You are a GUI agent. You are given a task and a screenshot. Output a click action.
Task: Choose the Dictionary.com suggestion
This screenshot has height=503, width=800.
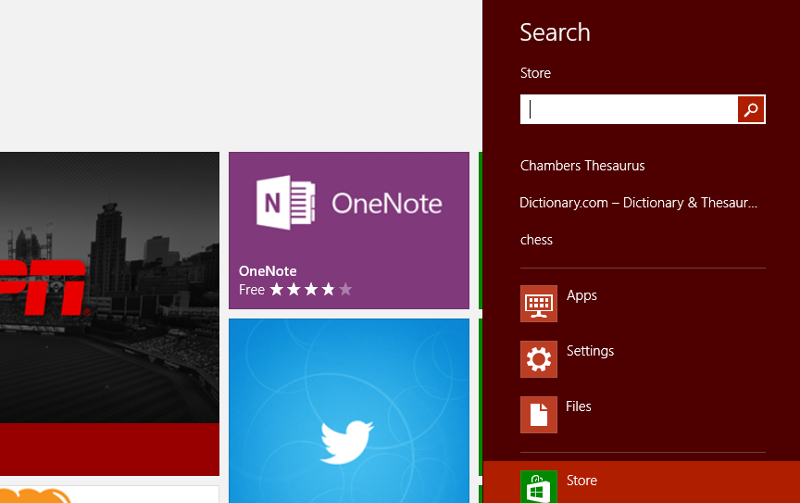[x=638, y=203]
